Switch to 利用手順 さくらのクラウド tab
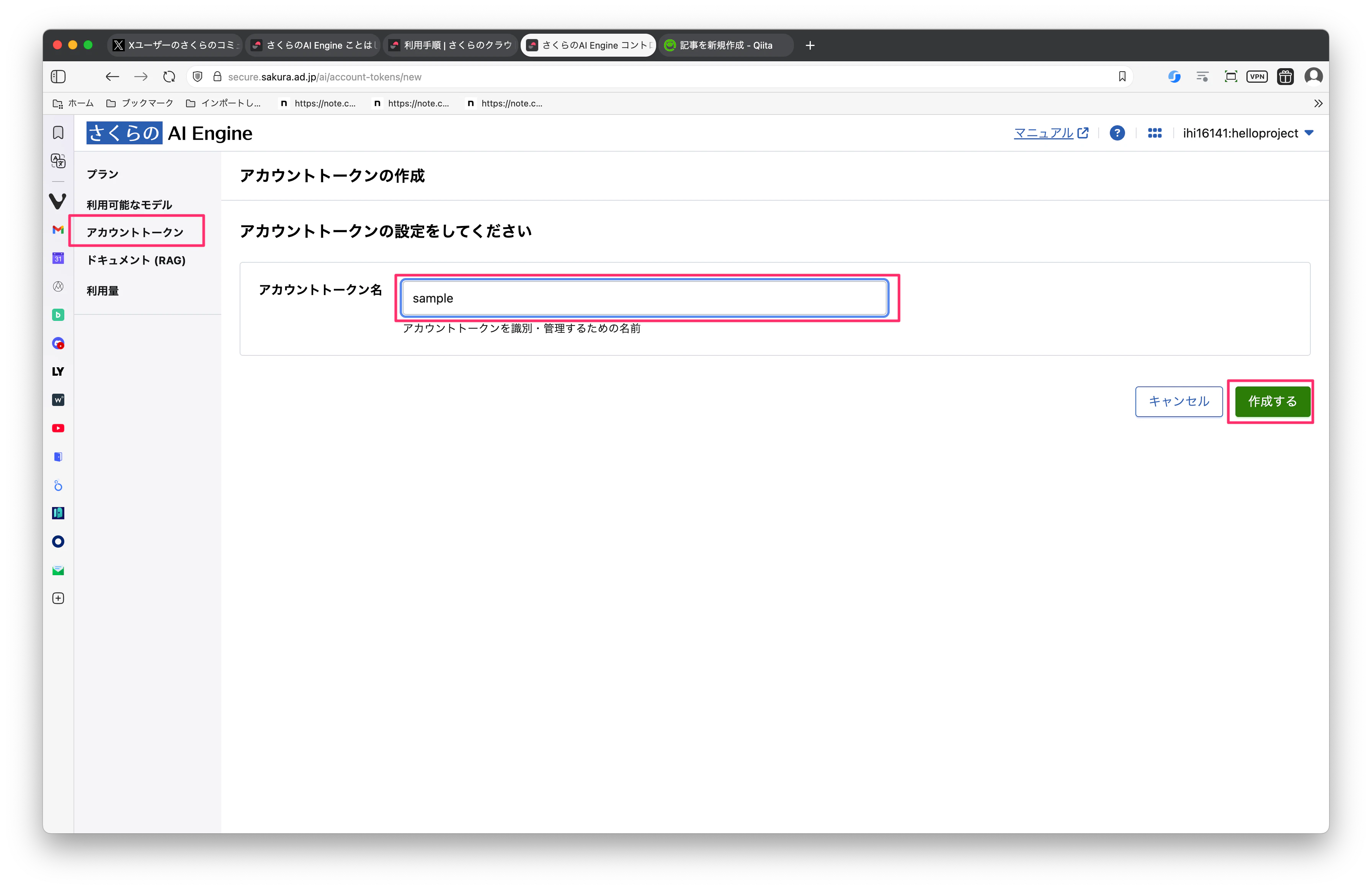The height and width of the screenshot is (890, 1372). (451, 45)
